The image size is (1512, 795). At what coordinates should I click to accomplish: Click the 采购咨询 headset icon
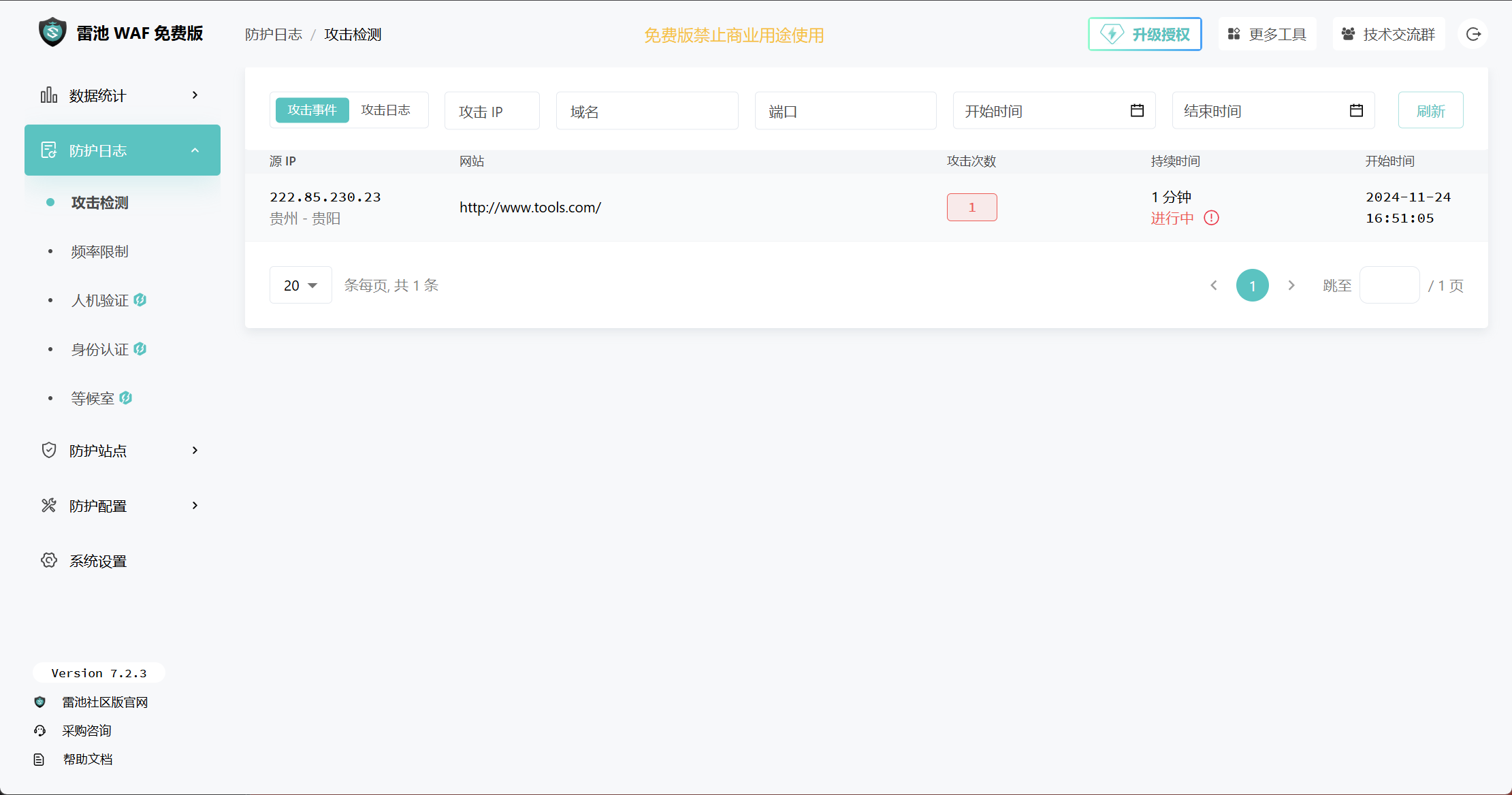39,730
